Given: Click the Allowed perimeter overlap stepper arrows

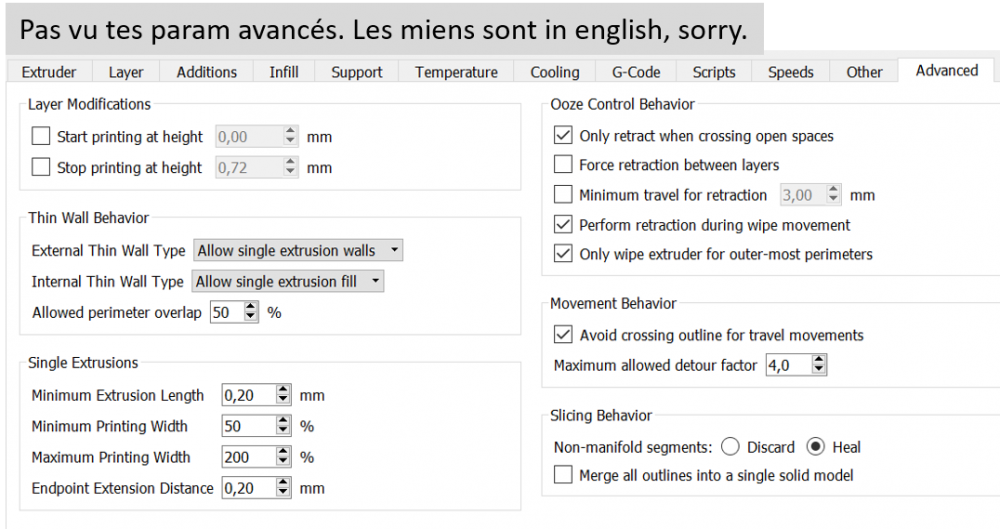Looking at the screenshot, I should point(251,312).
